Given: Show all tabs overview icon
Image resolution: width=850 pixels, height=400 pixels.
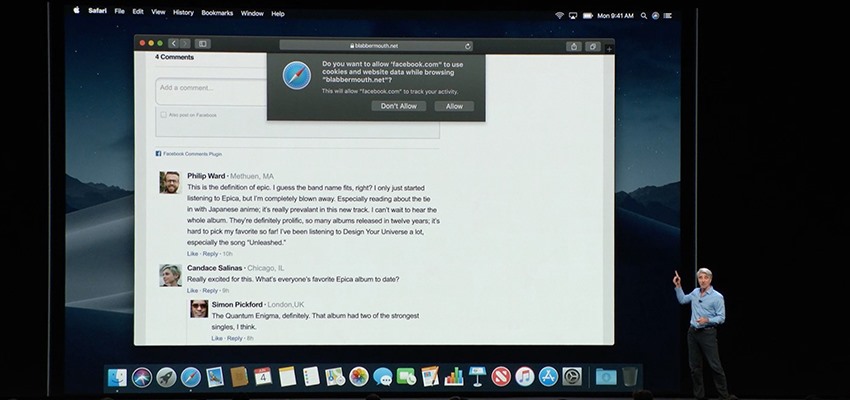Looking at the screenshot, I should (x=593, y=46).
